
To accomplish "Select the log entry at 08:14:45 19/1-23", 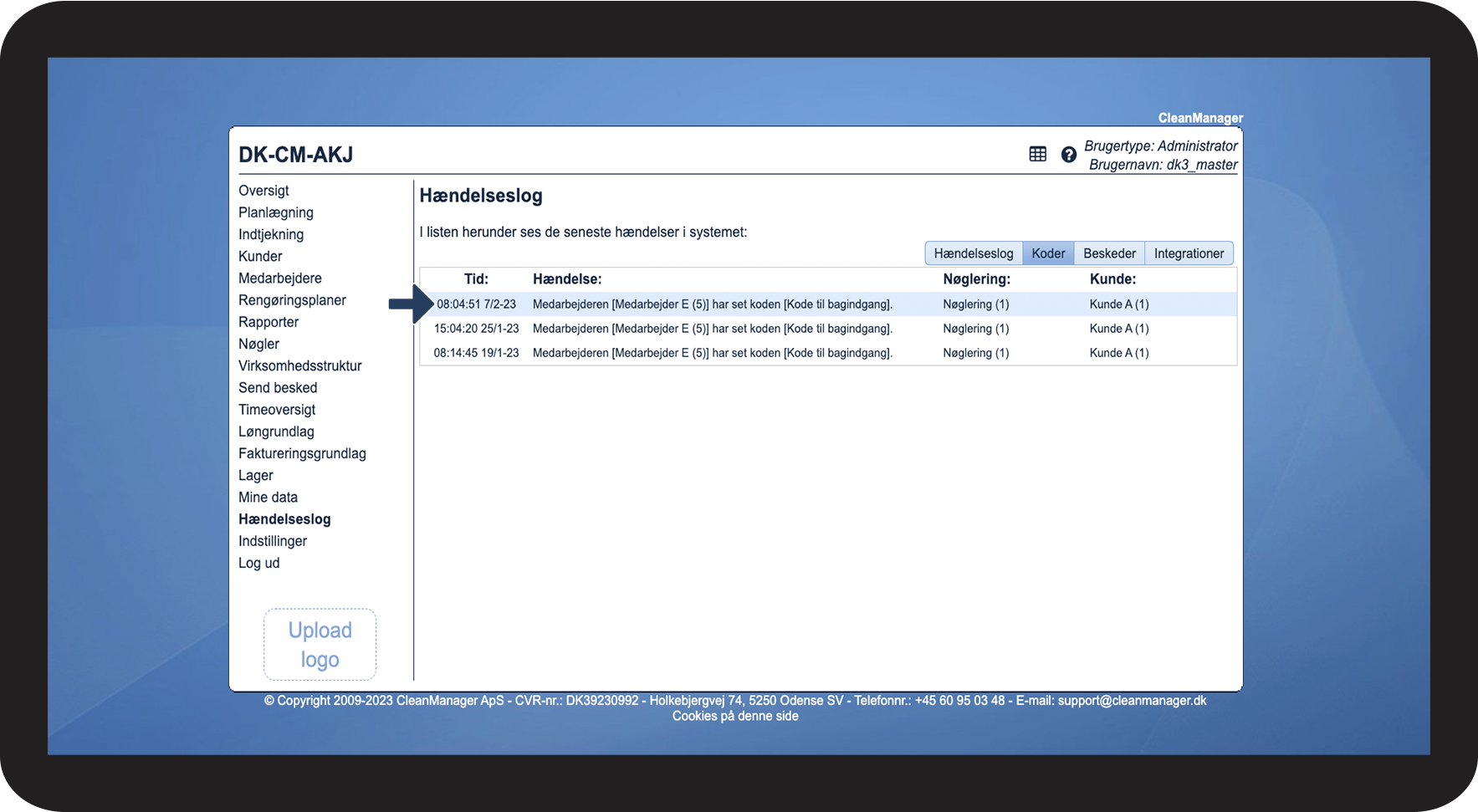I will (x=828, y=353).
